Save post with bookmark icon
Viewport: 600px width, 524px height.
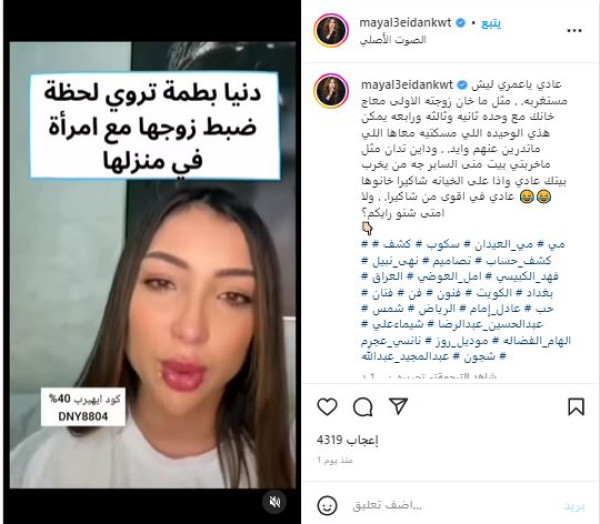[576, 406]
